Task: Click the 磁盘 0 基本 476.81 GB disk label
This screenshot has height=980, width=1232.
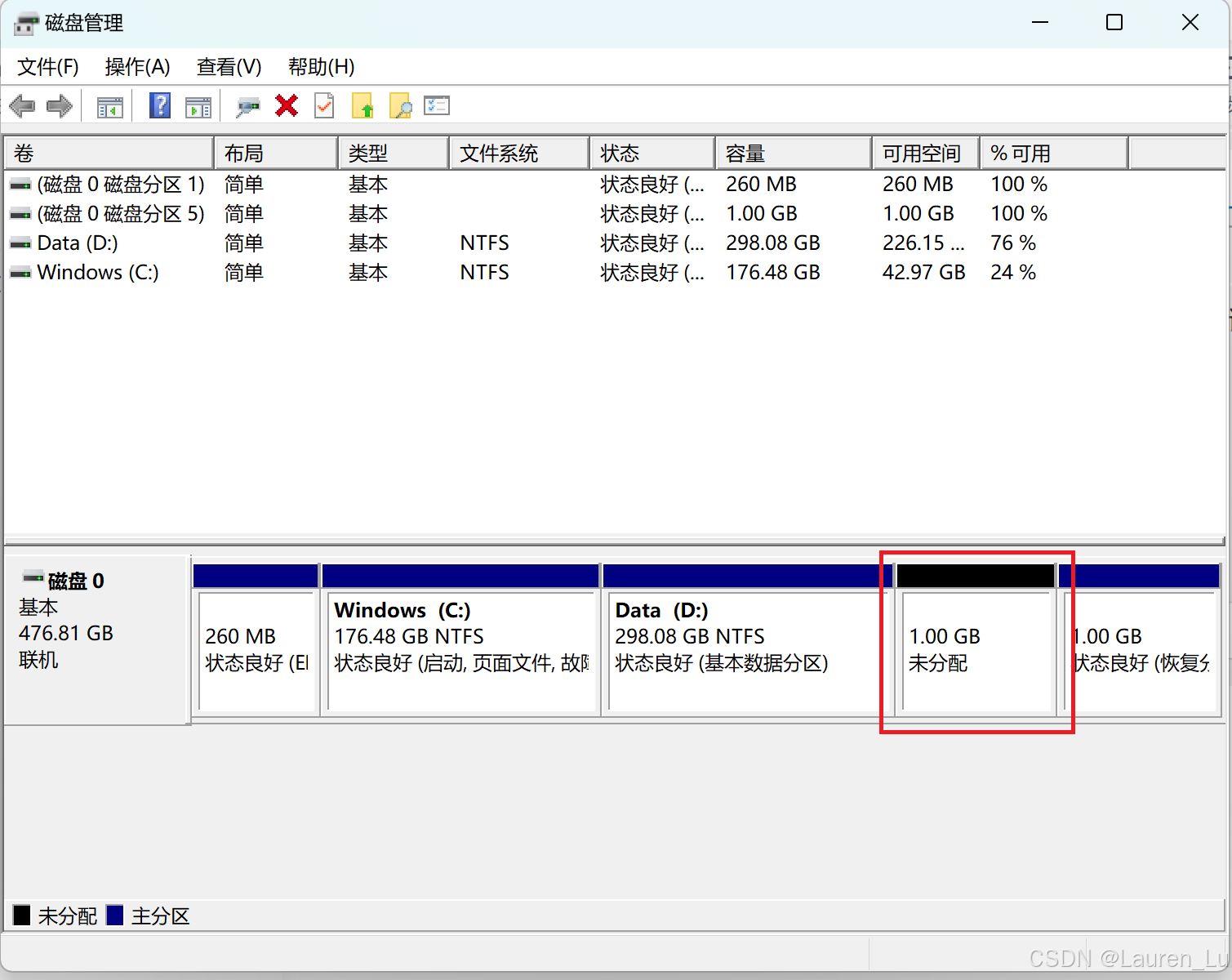Action: click(97, 640)
